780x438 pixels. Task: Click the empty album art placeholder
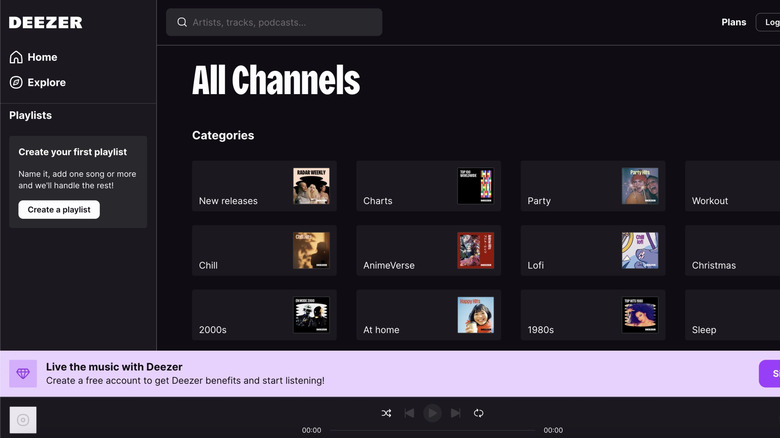(23, 420)
